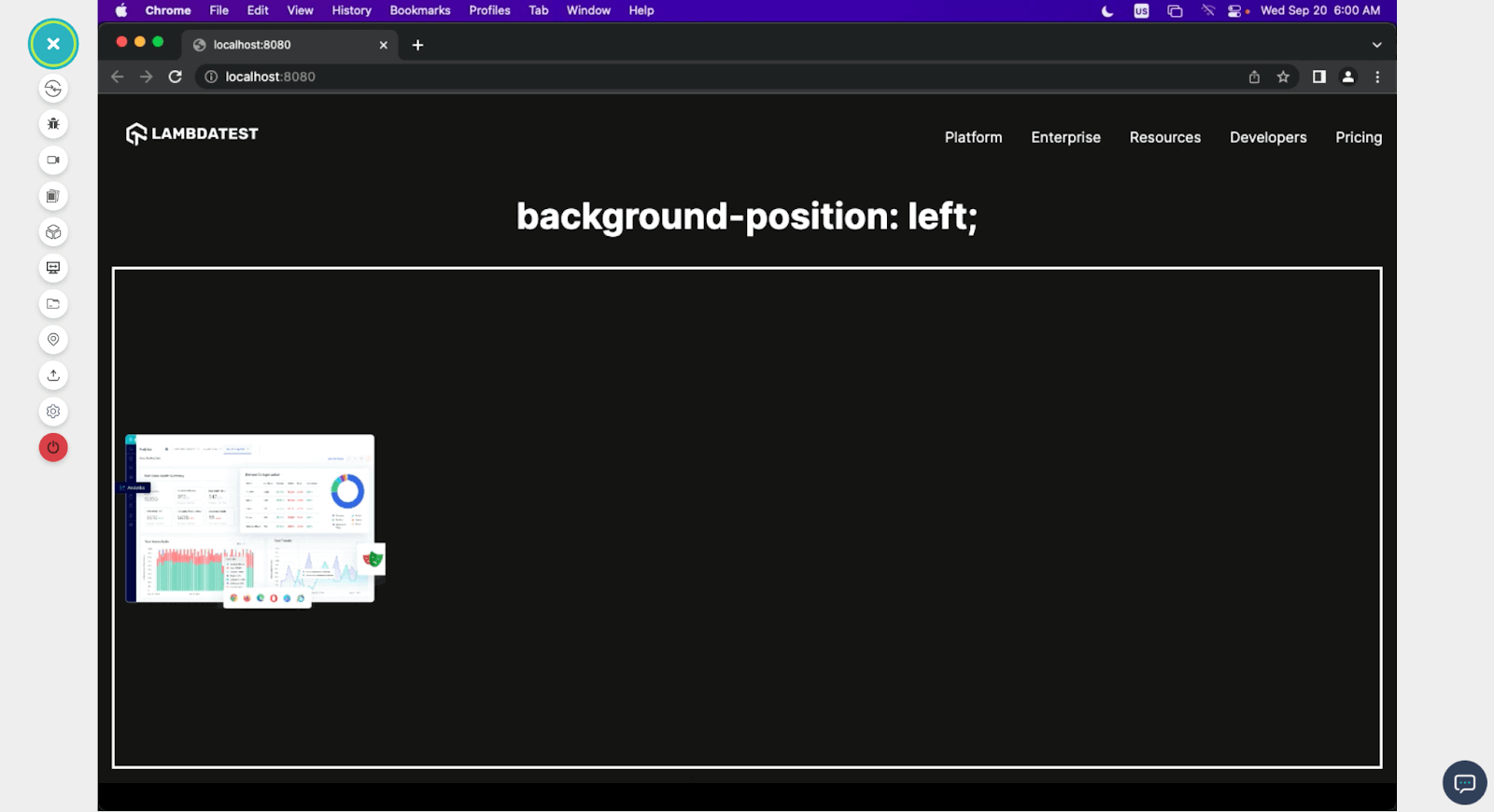The width and height of the screenshot is (1494, 812).
Task: Click the LambdaTest logo
Action: click(x=192, y=134)
